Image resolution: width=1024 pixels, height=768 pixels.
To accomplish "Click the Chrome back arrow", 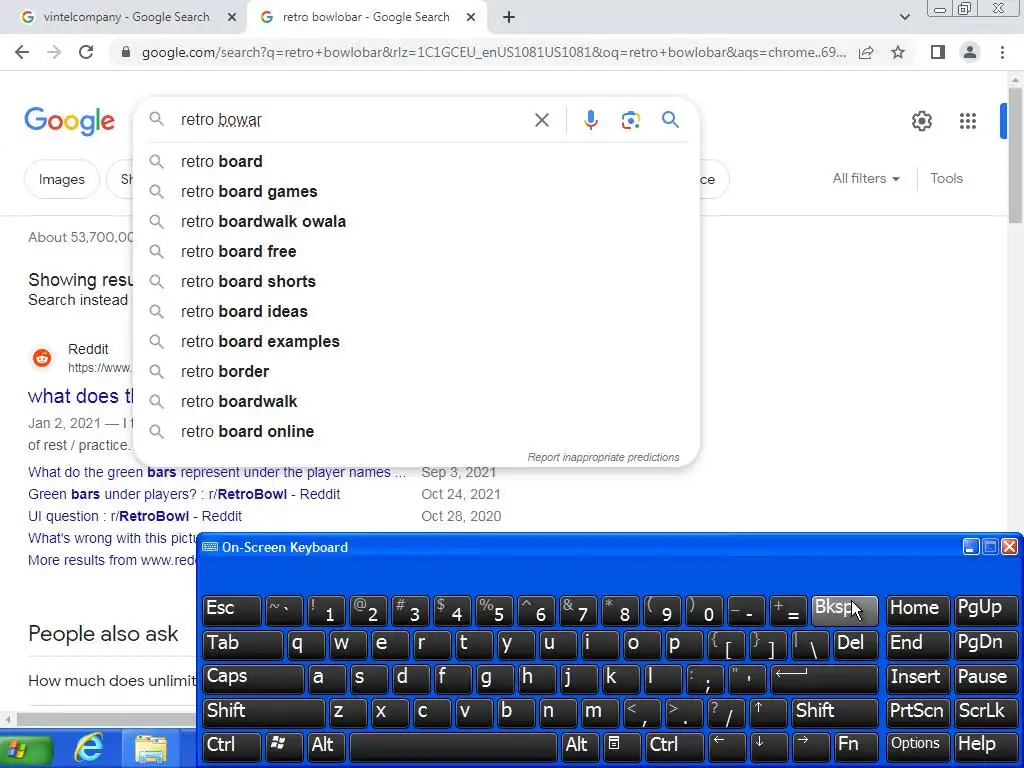I will (x=22, y=52).
